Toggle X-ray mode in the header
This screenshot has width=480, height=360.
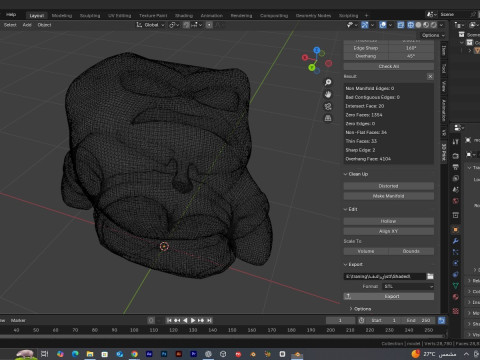[x=401, y=25]
